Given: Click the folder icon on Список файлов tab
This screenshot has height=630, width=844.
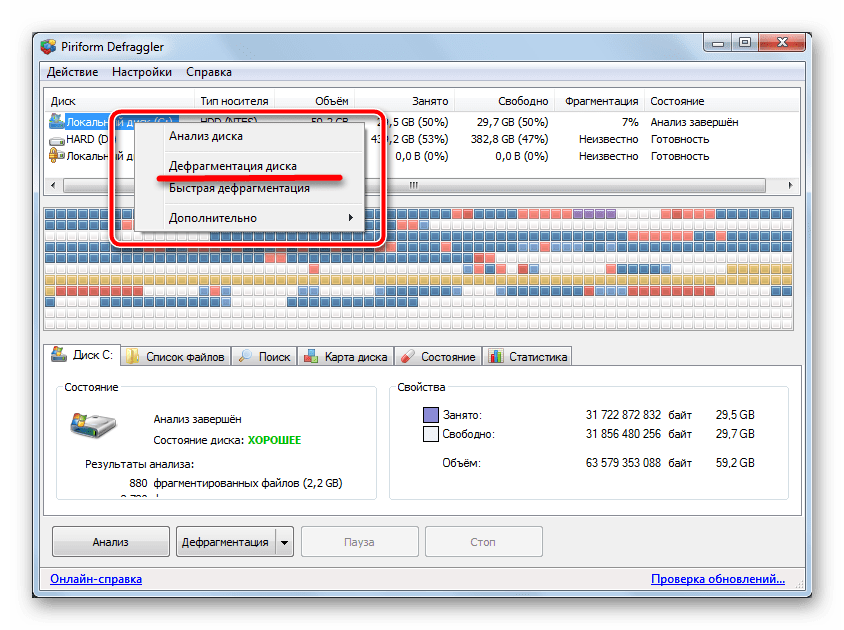Looking at the screenshot, I should click(x=132, y=356).
